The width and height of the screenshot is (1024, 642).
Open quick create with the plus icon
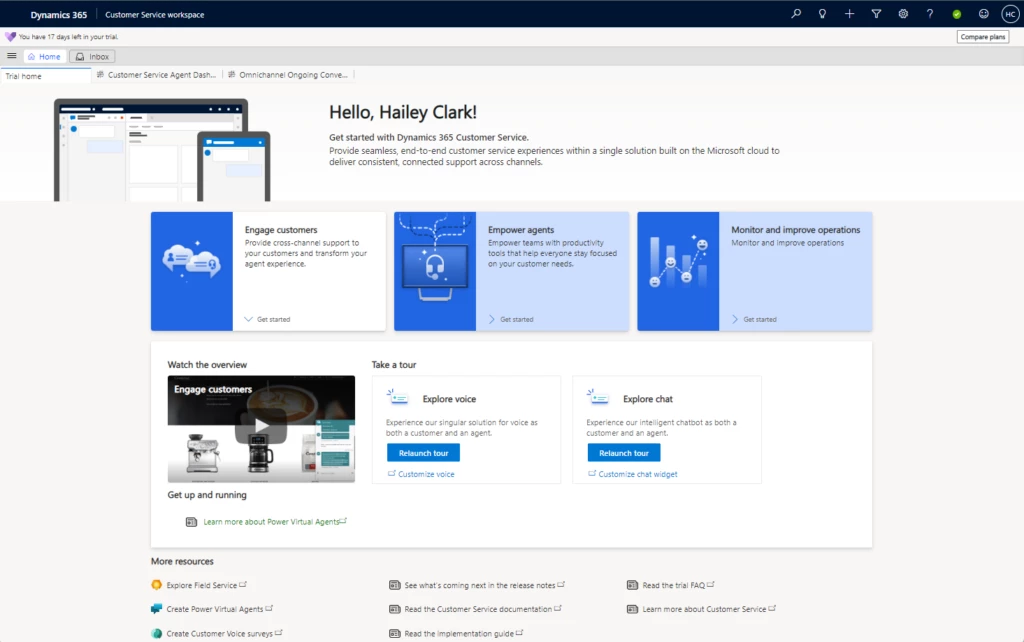(848, 14)
